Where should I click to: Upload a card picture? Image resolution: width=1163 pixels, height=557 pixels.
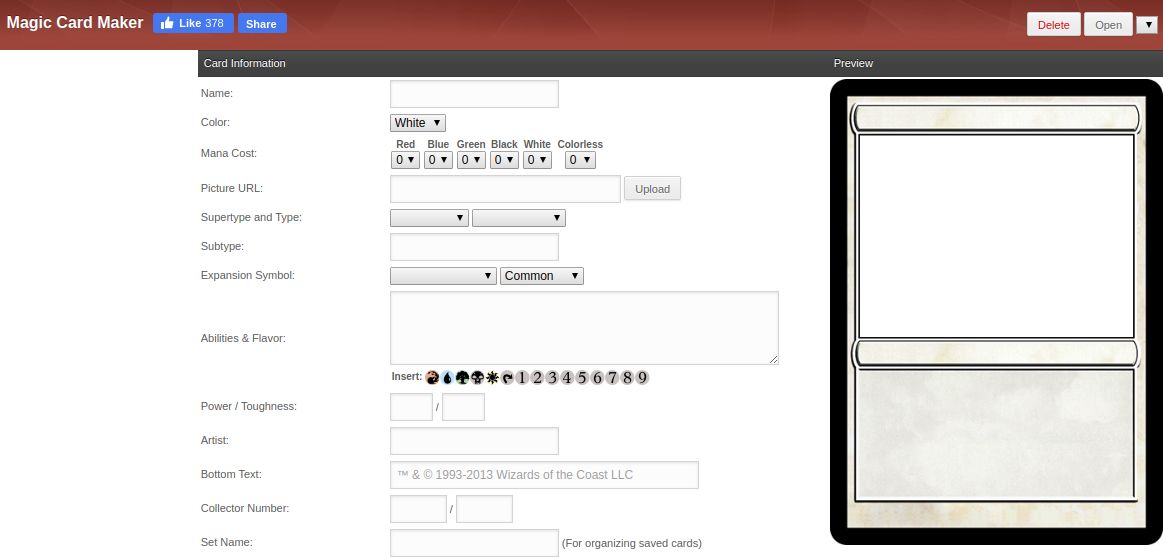[653, 188]
